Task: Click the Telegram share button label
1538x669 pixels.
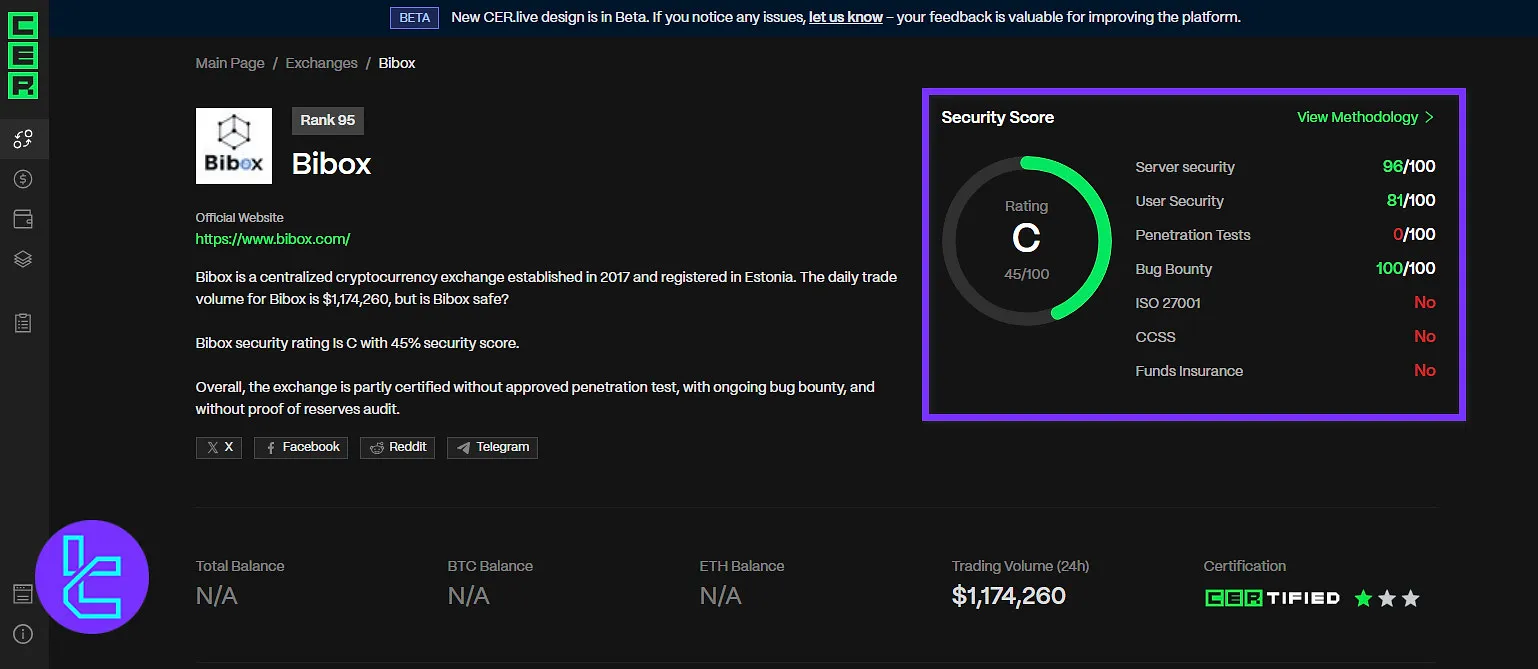Action: 503,447
